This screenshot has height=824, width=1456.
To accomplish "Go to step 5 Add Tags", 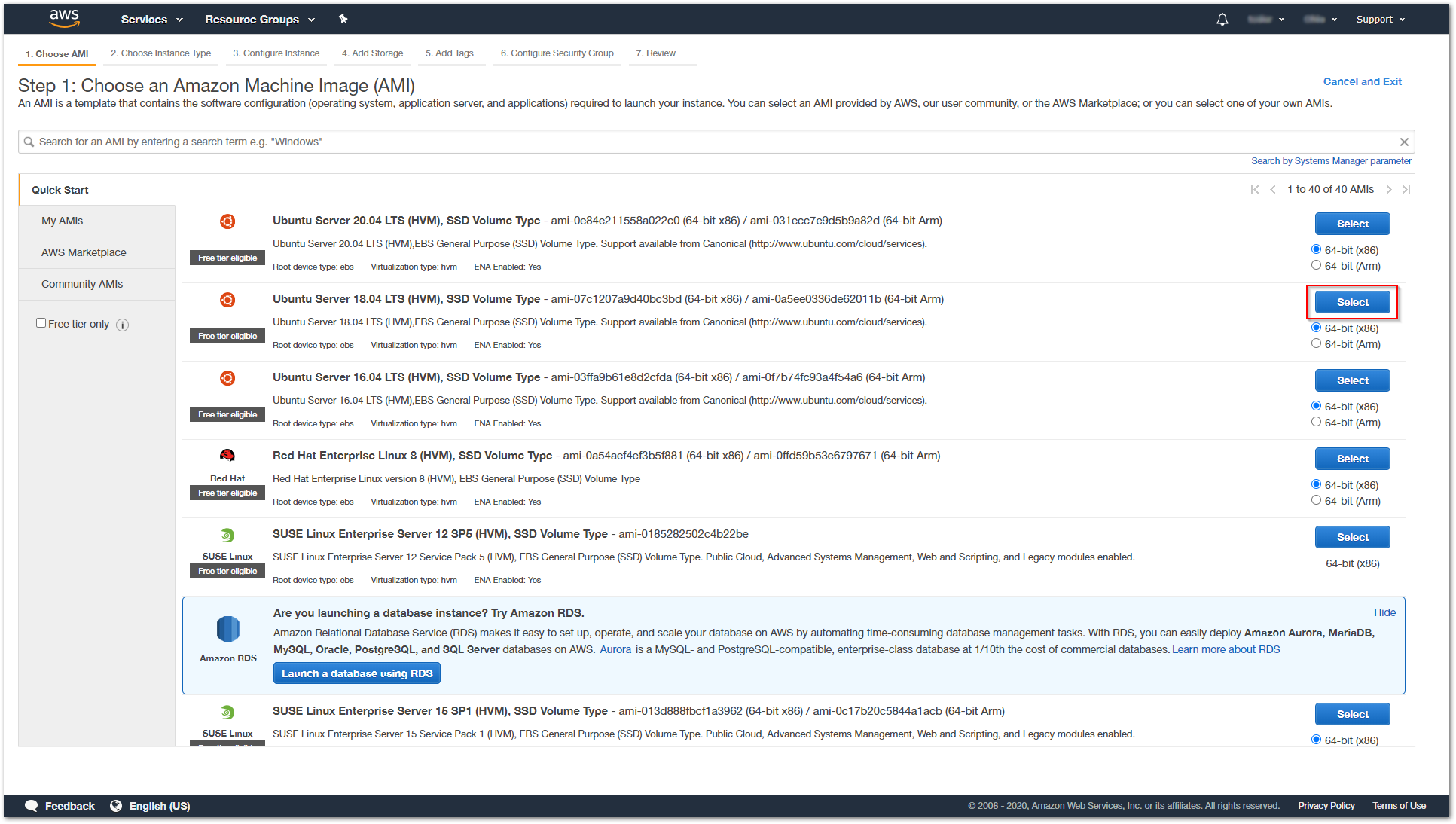I will [x=449, y=53].
